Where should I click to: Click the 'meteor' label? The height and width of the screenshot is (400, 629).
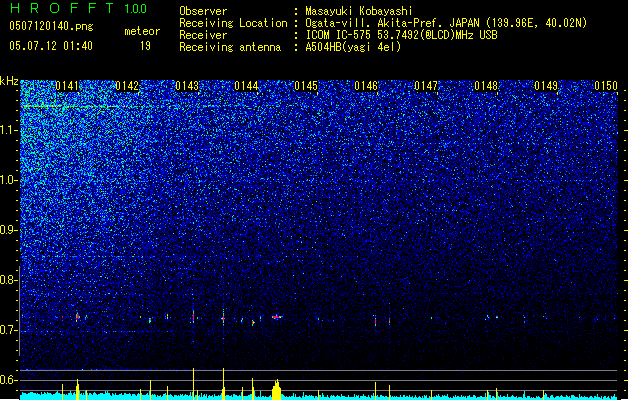coord(142,31)
